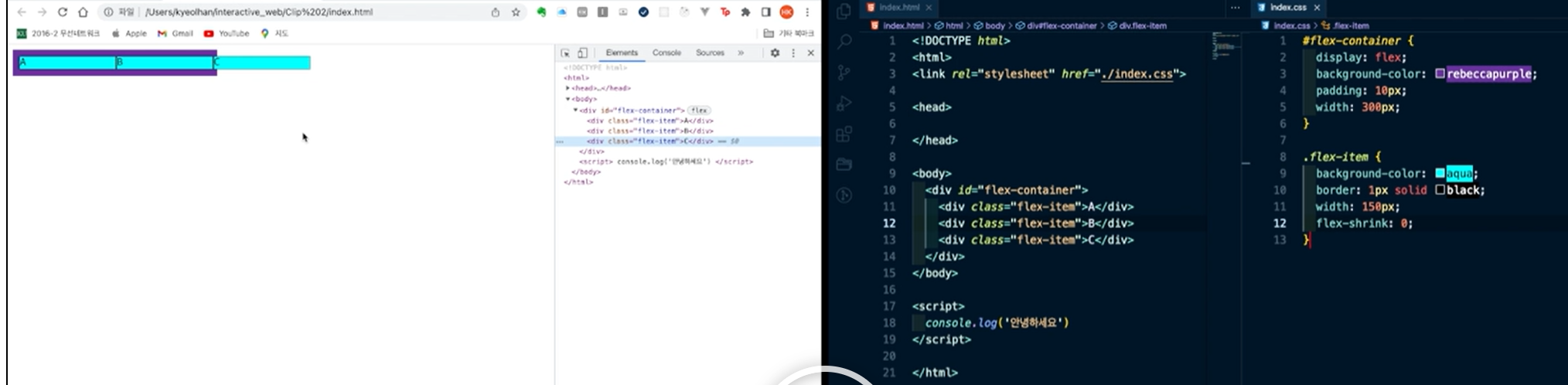Open DevTools customize three-dot menu
This screenshot has width=1568, height=385.
click(793, 53)
